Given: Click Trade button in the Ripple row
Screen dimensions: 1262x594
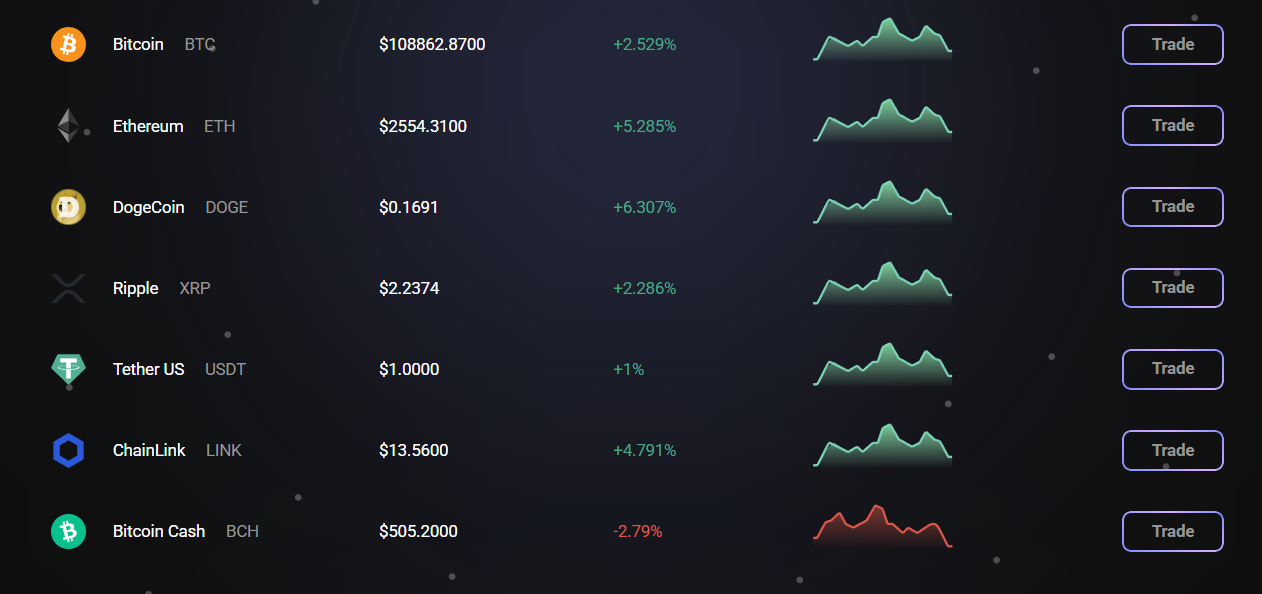Looking at the screenshot, I should point(1173,287).
